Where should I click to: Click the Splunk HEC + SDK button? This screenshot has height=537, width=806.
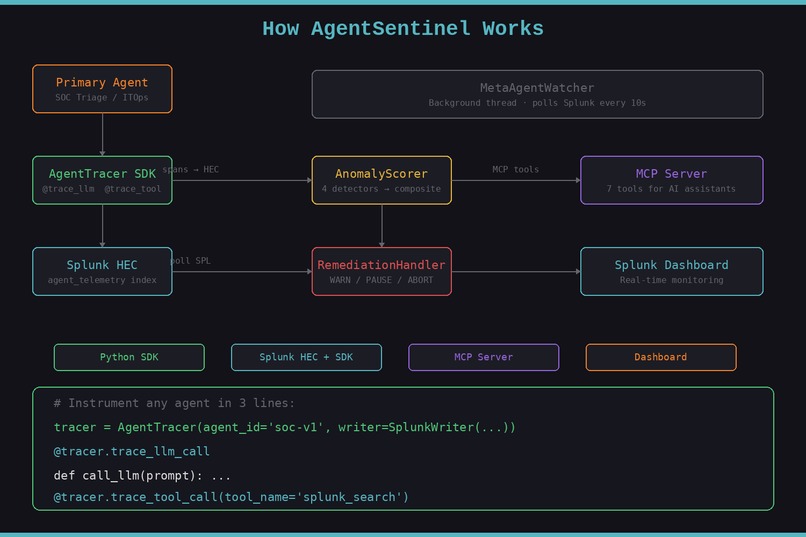(306, 357)
